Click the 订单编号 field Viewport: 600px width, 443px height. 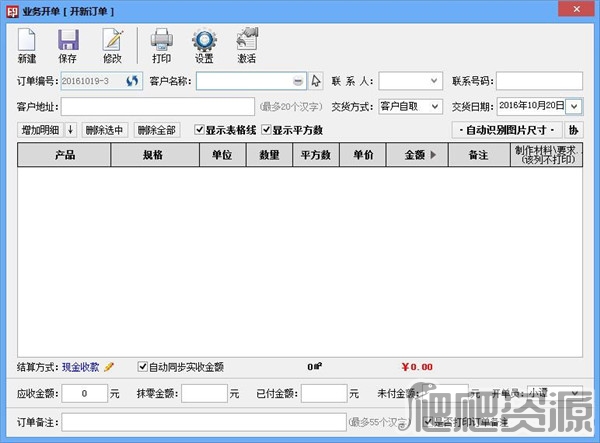pos(102,81)
